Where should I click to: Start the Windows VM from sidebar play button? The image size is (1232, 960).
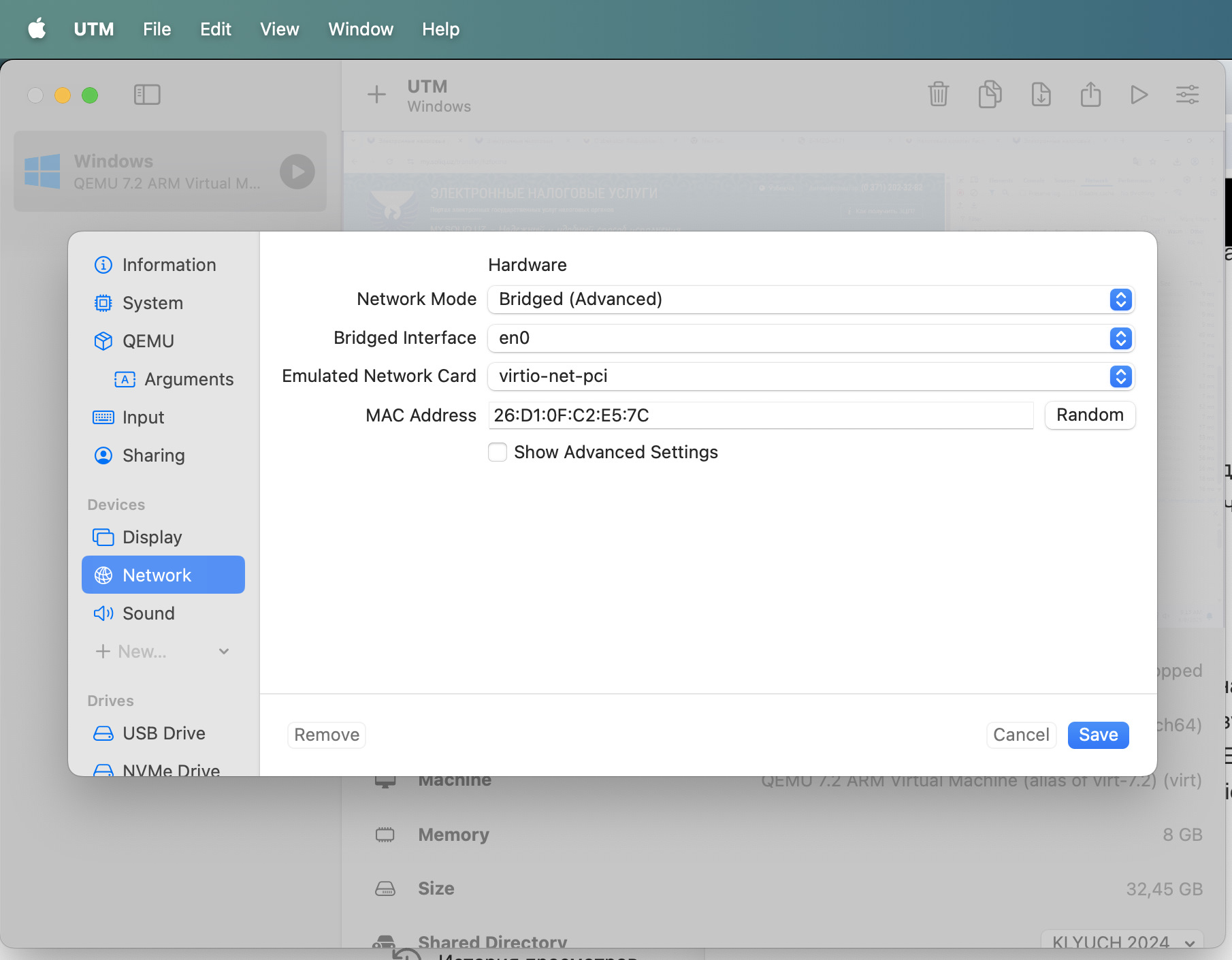[x=297, y=172]
